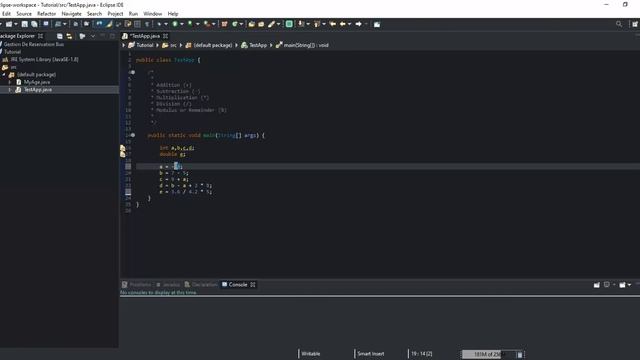The image size is (640, 360).
Task: Click the Last Edit Location arrow icon
Action: click(x=333, y=24)
